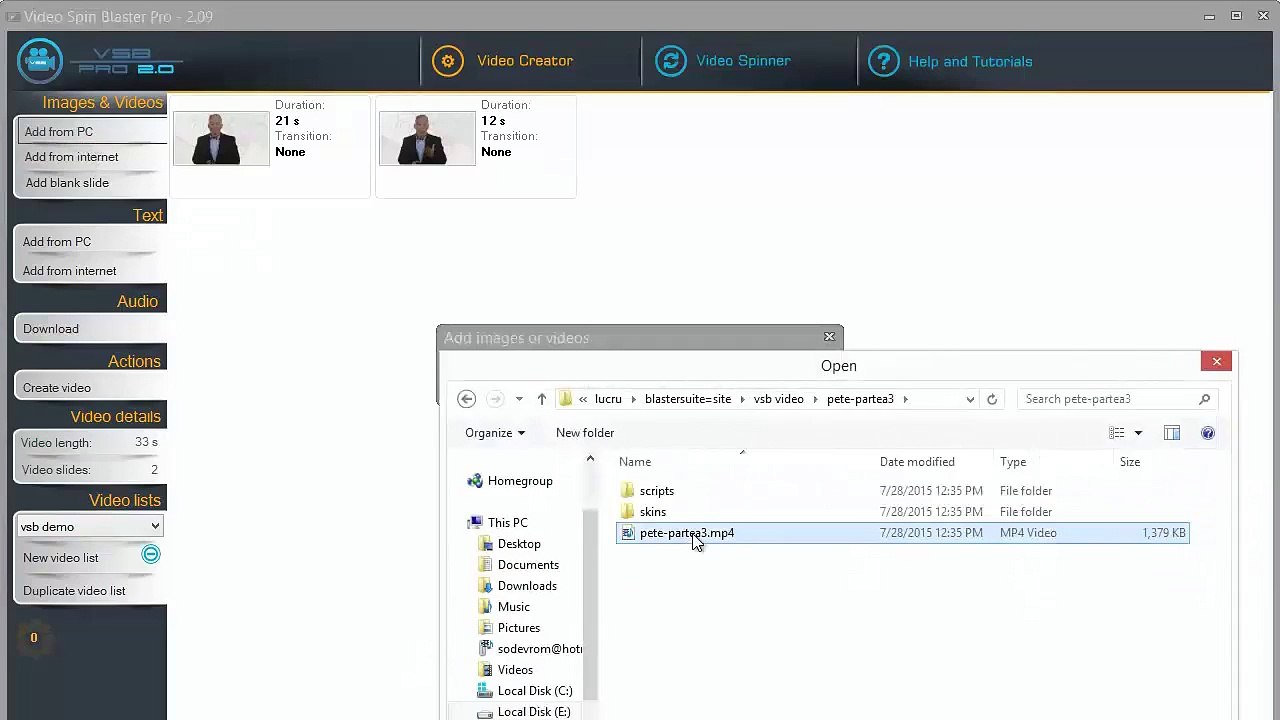Click lucru in the address breadcrumb
The height and width of the screenshot is (720, 1280).
coord(608,399)
